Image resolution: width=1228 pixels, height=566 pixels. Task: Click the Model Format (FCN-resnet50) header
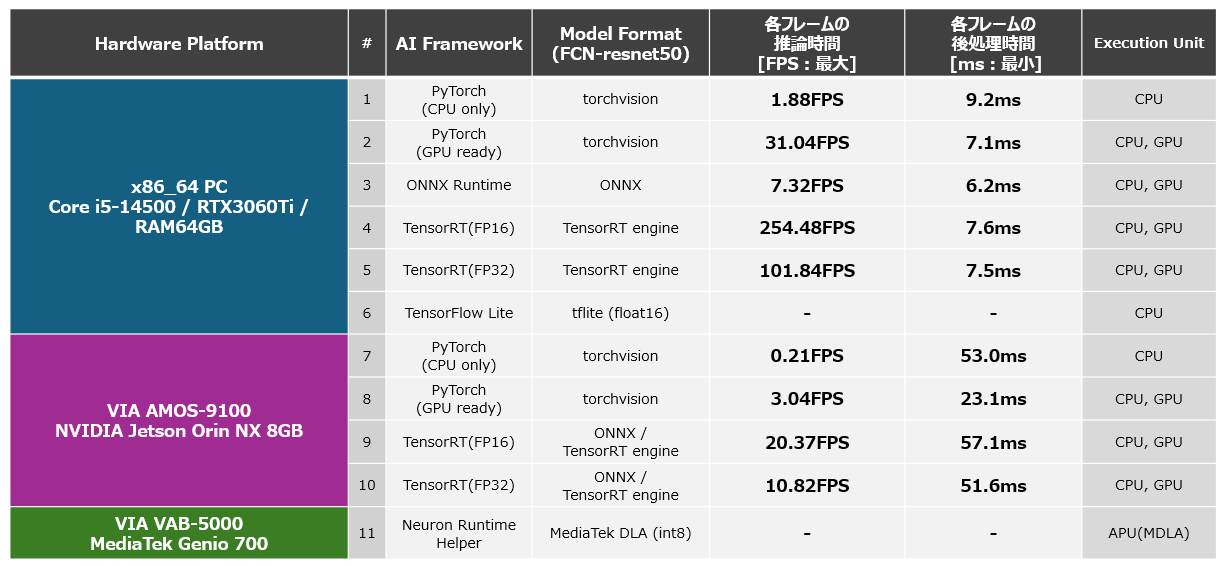(x=621, y=45)
